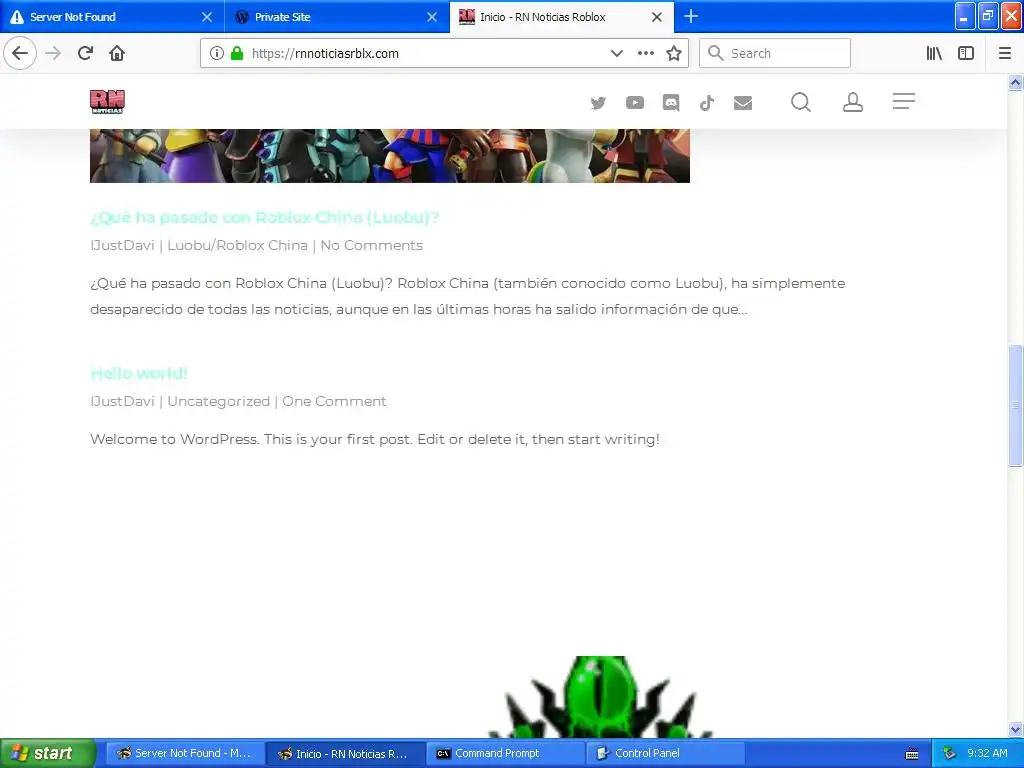This screenshot has height=768, width=1024.
Task: Close the Server Not Found tab
Action: [207, 17]
